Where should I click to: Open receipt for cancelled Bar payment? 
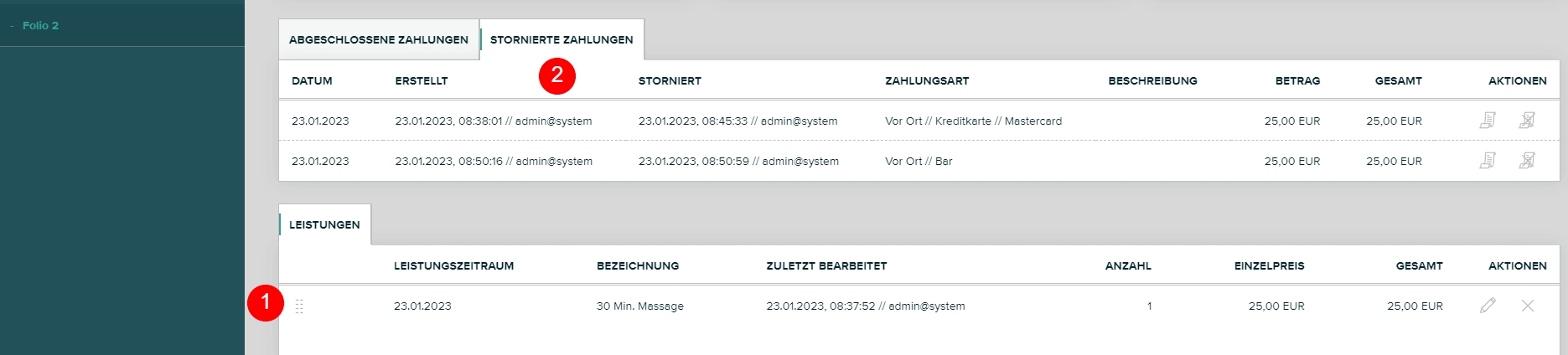pos(1488,161)
